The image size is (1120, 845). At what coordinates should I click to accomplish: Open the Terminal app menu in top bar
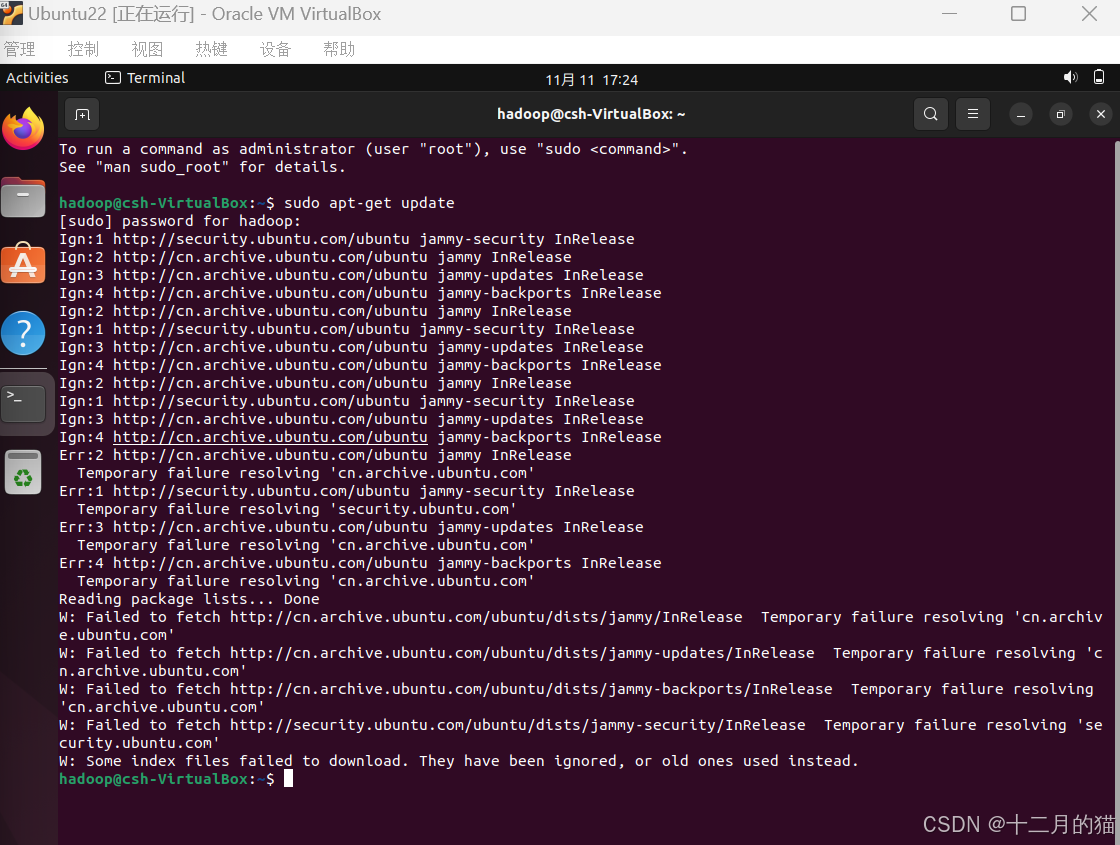(145, 78)
